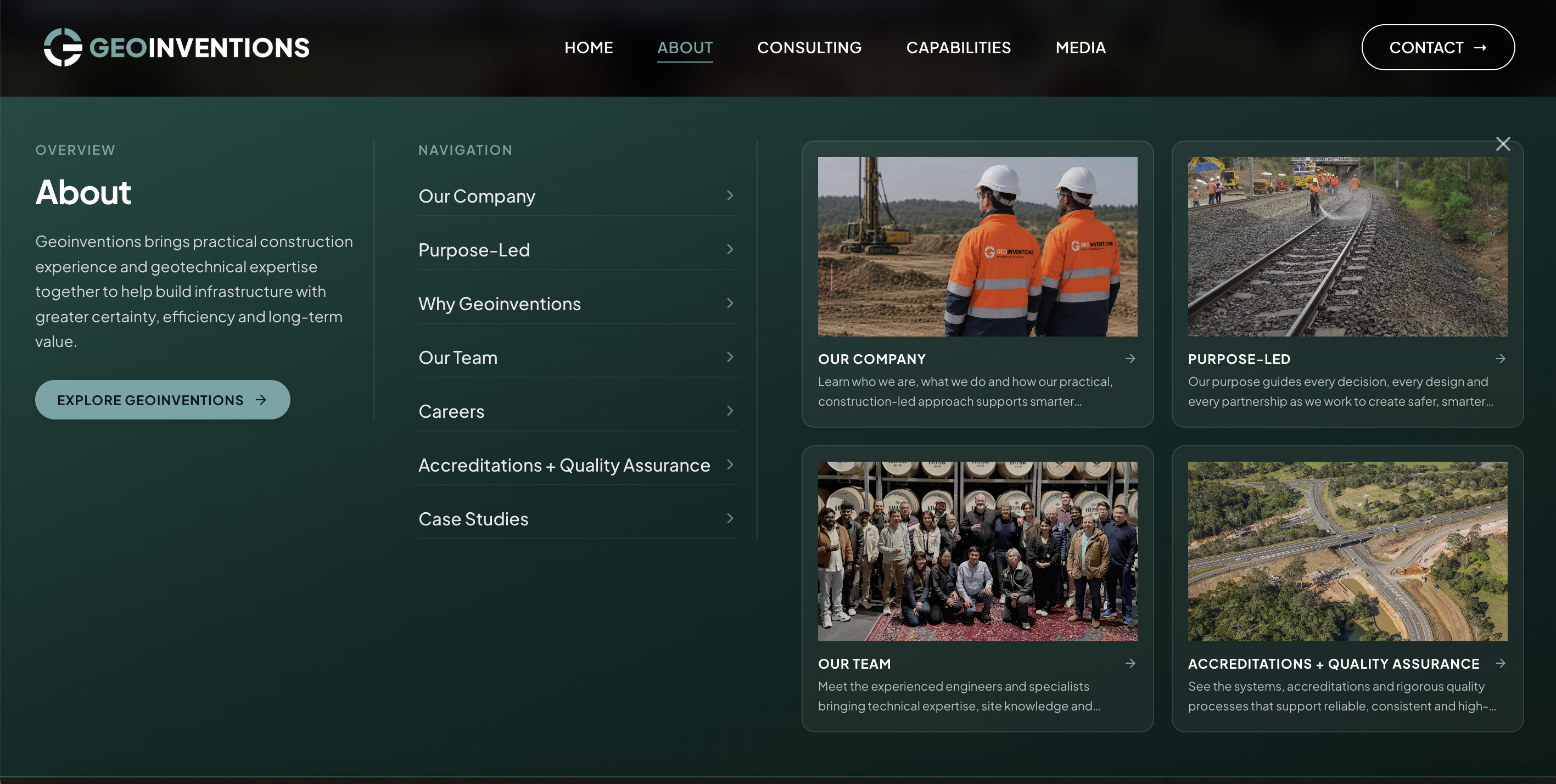Viewport: 1556px width, 784px height.
Task: Click the Our Company photo of workers in hard hats
Action: tap(977, 247)
